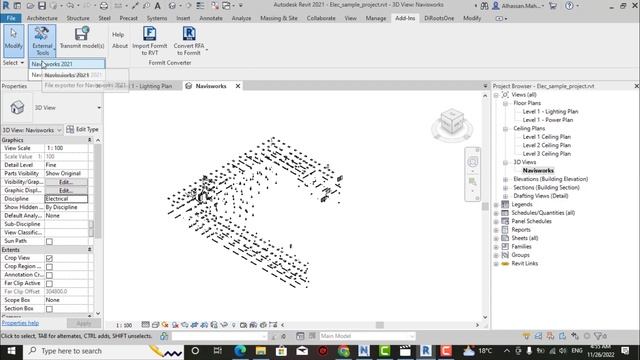Click the Help button in ribbon
The width and height of the screenshot is (640, 360).
tap(118, 35)
